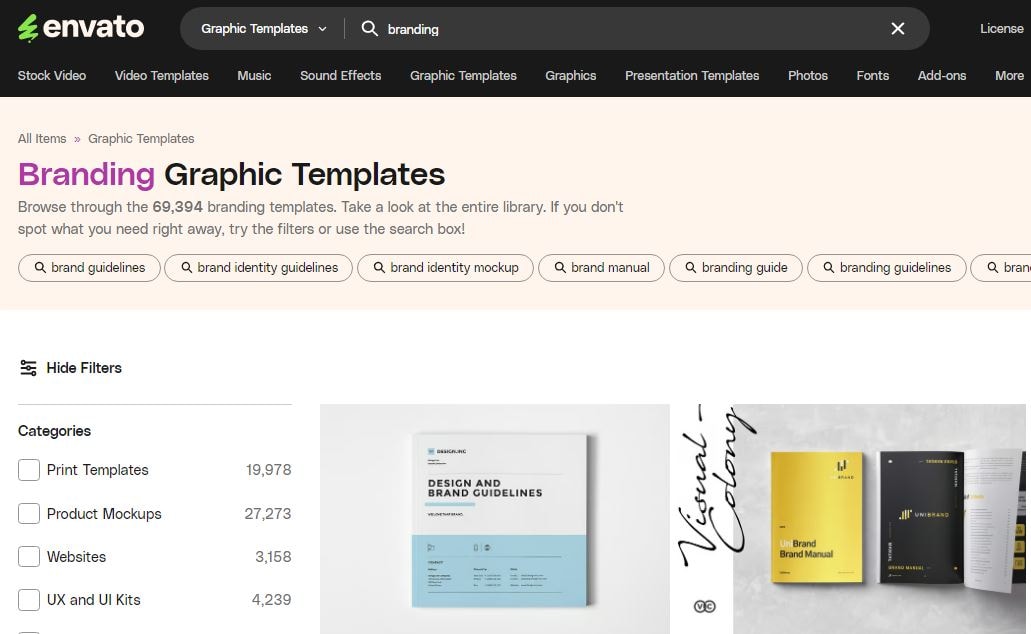This screenshot has width=1031, height=634.
Task: Click magnifier icon in brand identity guidelines chip
Action: [x=187, y=268]
